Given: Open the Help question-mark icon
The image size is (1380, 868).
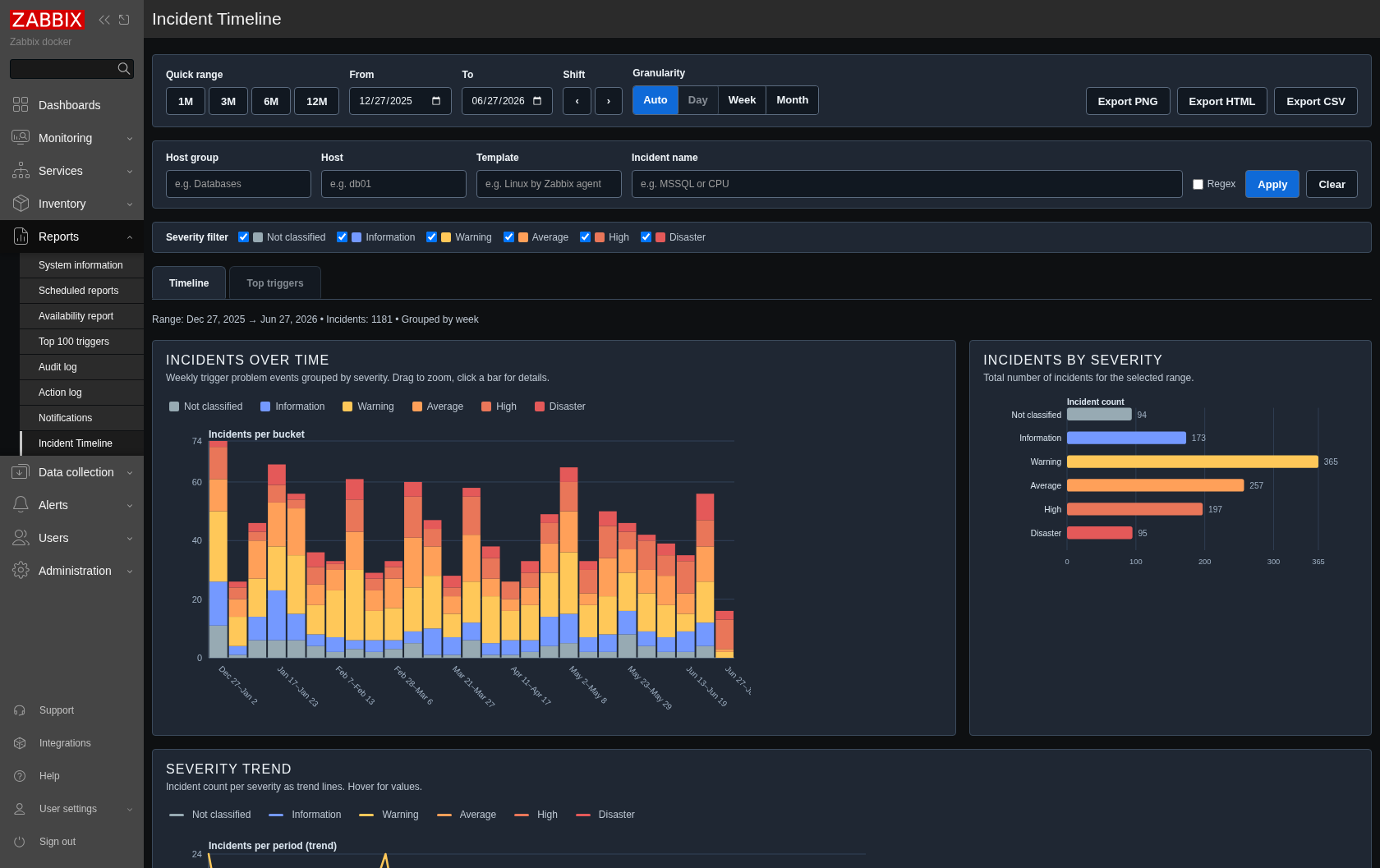Looking at the screenshot, I should pos(20,776).
